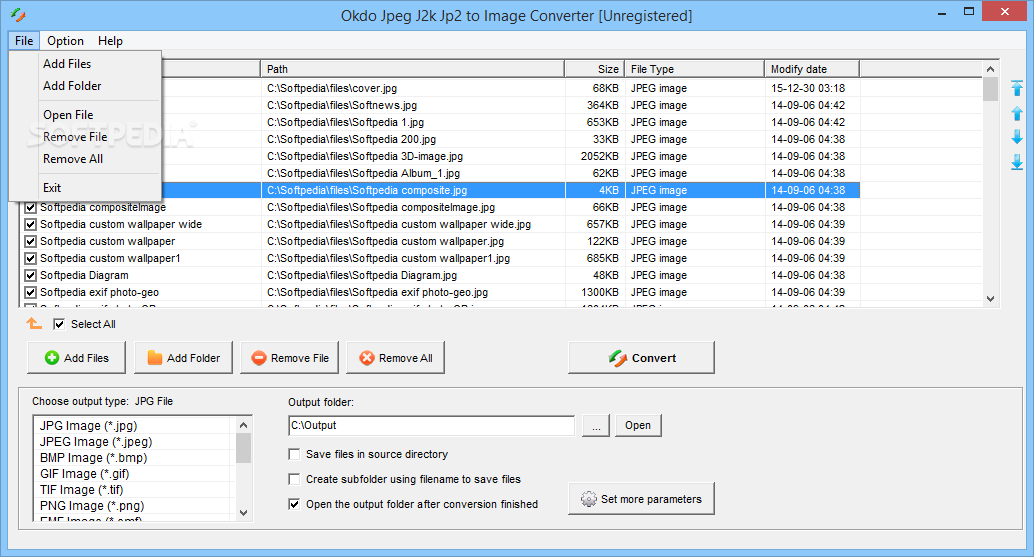Click the 2052KB size cell
1034x557 pixels.
click(x=599, y=157)
